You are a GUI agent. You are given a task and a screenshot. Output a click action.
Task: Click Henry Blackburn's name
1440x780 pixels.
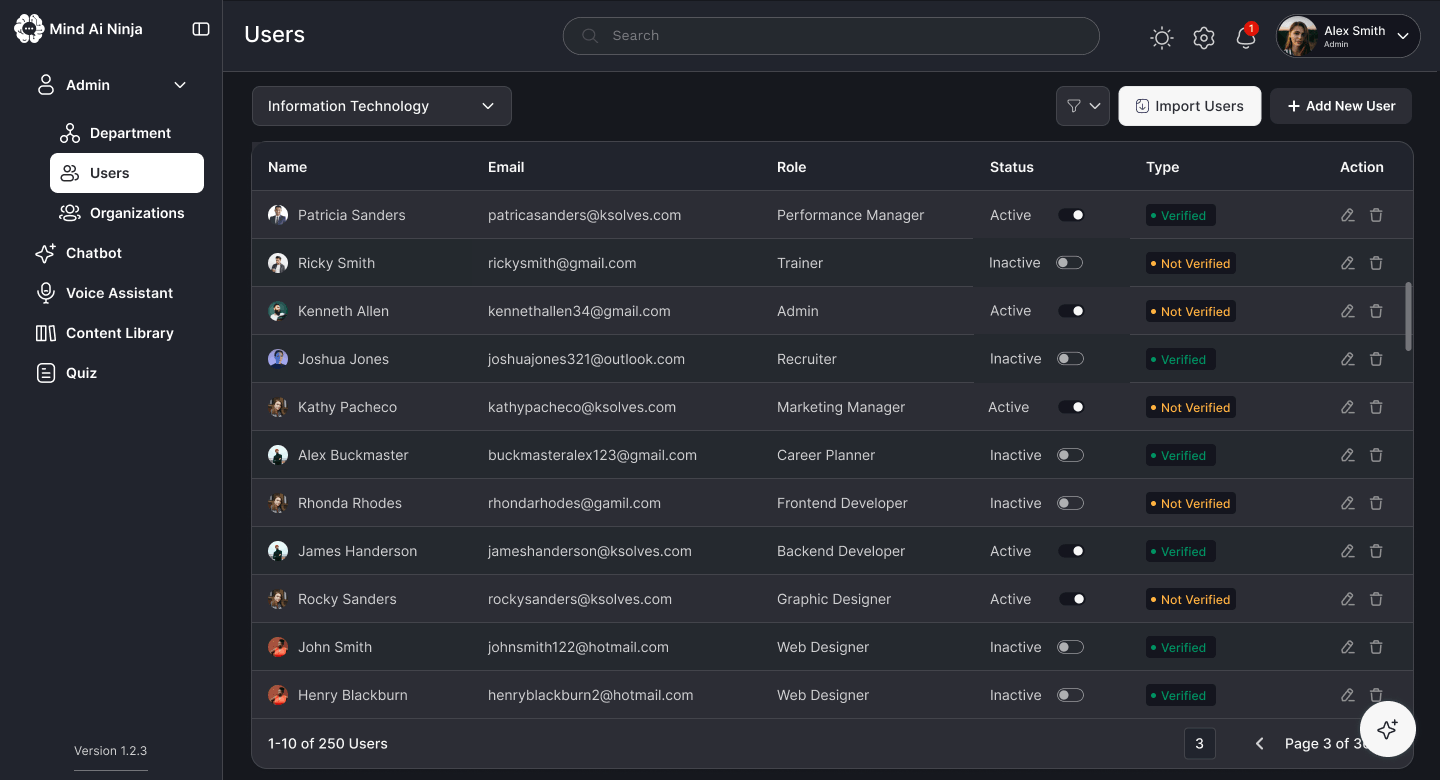353,695
